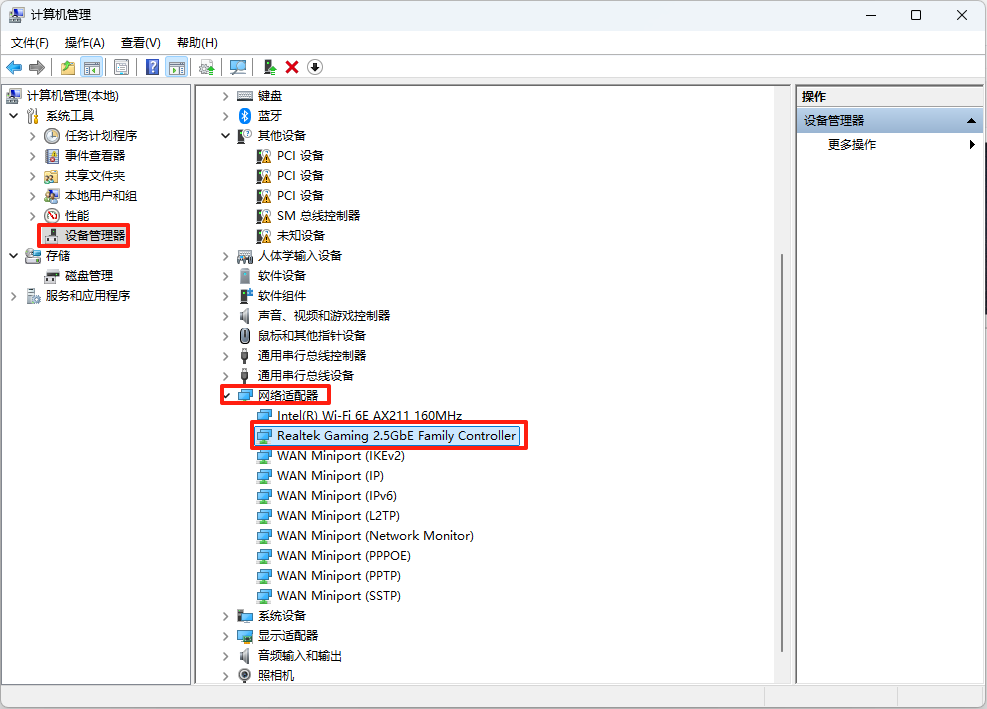Select 计算机管理(本地) root node
Image resolution: width=987 pixels, height=709 pixels.
[72, 96]
